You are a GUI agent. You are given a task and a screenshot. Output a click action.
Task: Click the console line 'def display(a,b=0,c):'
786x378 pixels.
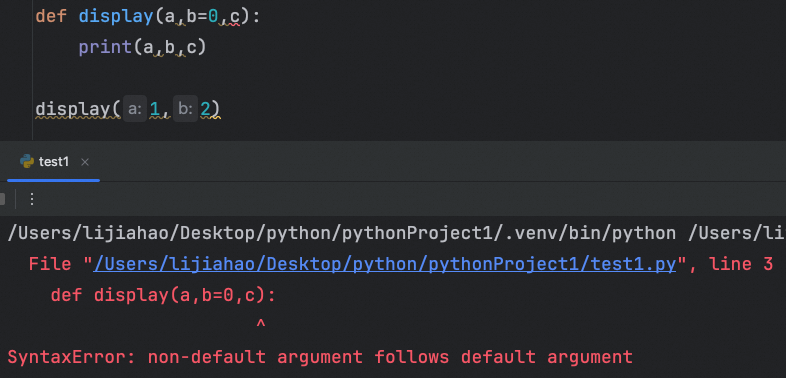click(x=163, y=296)
